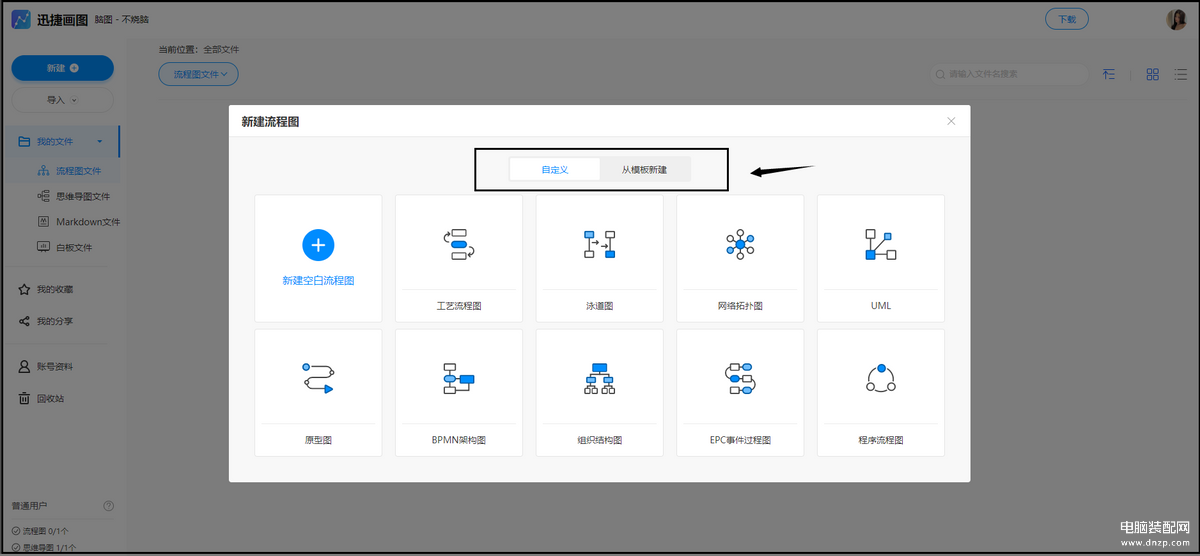This screenshot has height=556, width=1200.
Task: Pick the 组织结构图 org chart card
Action: pyautogui.click(x=599, y=393)
